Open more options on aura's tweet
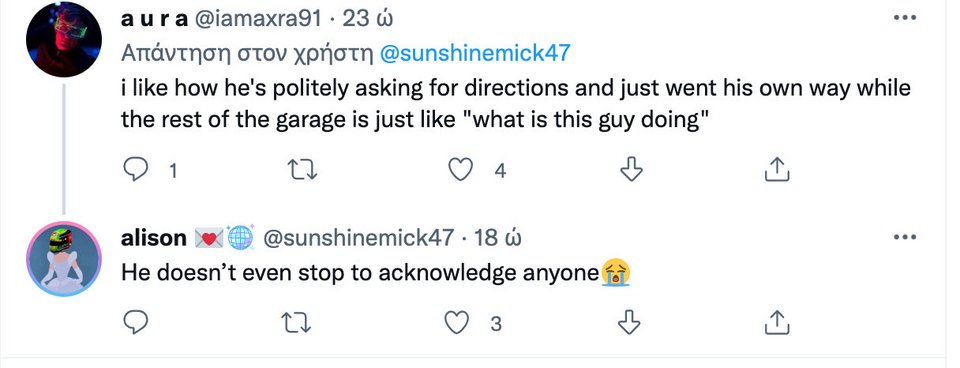The height and width of the screenshot is (368, 960). point(904,18)
